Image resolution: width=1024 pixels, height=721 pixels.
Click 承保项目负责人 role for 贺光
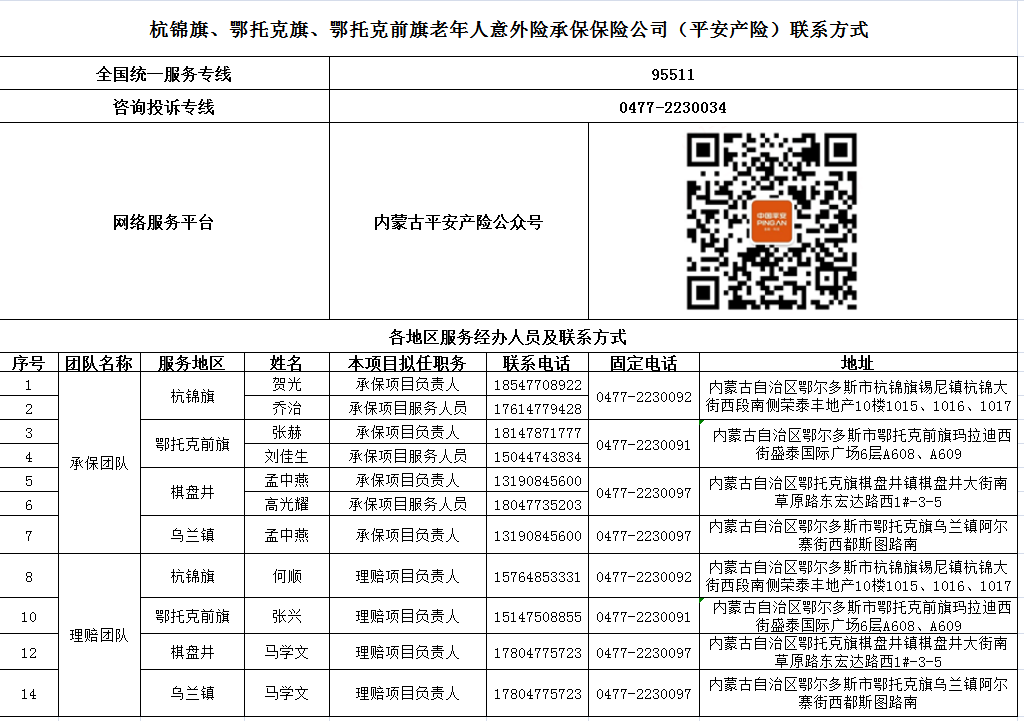(x=408, y=384)
